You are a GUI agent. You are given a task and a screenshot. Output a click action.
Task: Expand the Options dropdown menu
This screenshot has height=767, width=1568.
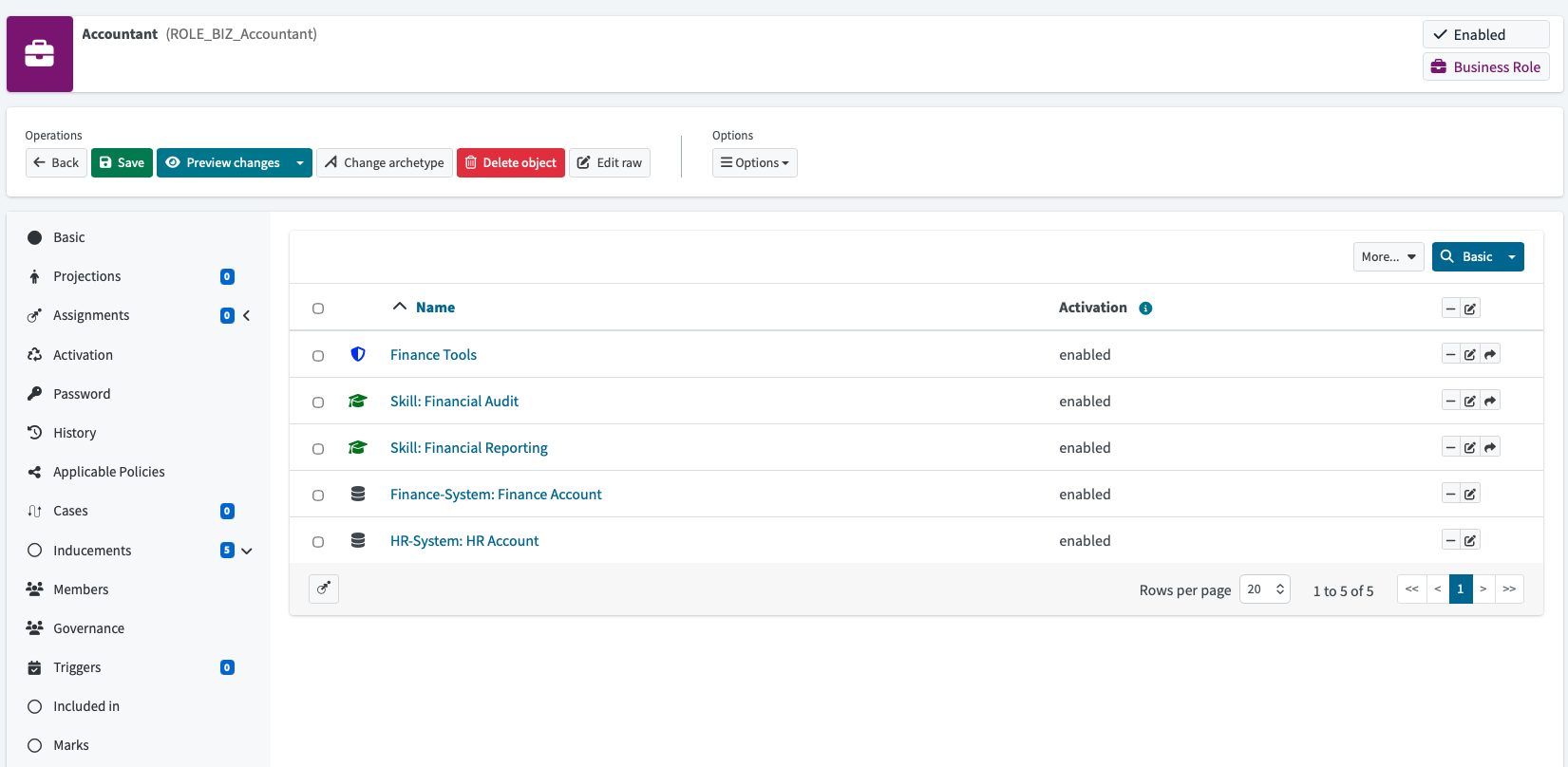coord(754,163)
